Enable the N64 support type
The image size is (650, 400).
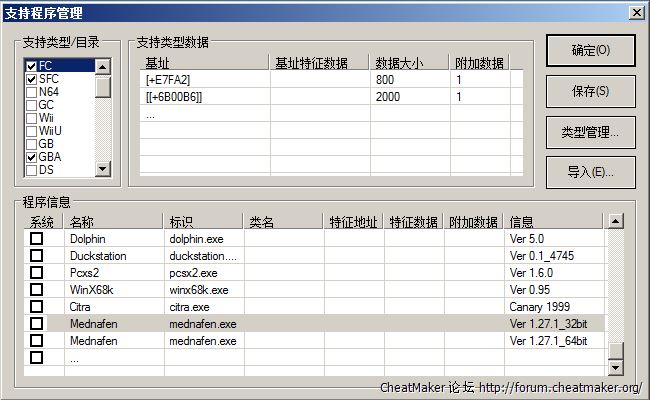pyautogui.click(x=32, y=92)
